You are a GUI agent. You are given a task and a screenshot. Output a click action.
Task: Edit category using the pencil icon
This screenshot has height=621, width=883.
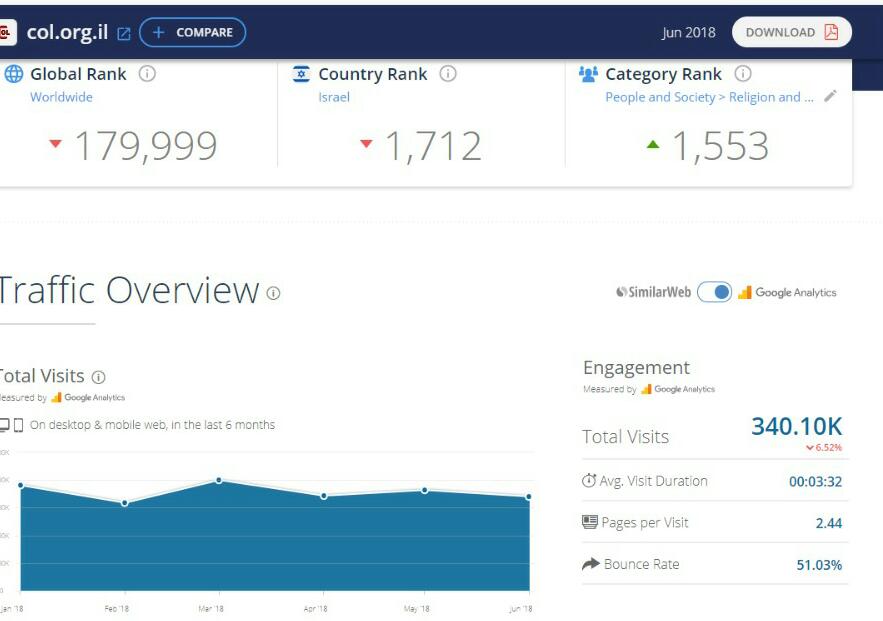pyautogui.click(x=830, y=97)
